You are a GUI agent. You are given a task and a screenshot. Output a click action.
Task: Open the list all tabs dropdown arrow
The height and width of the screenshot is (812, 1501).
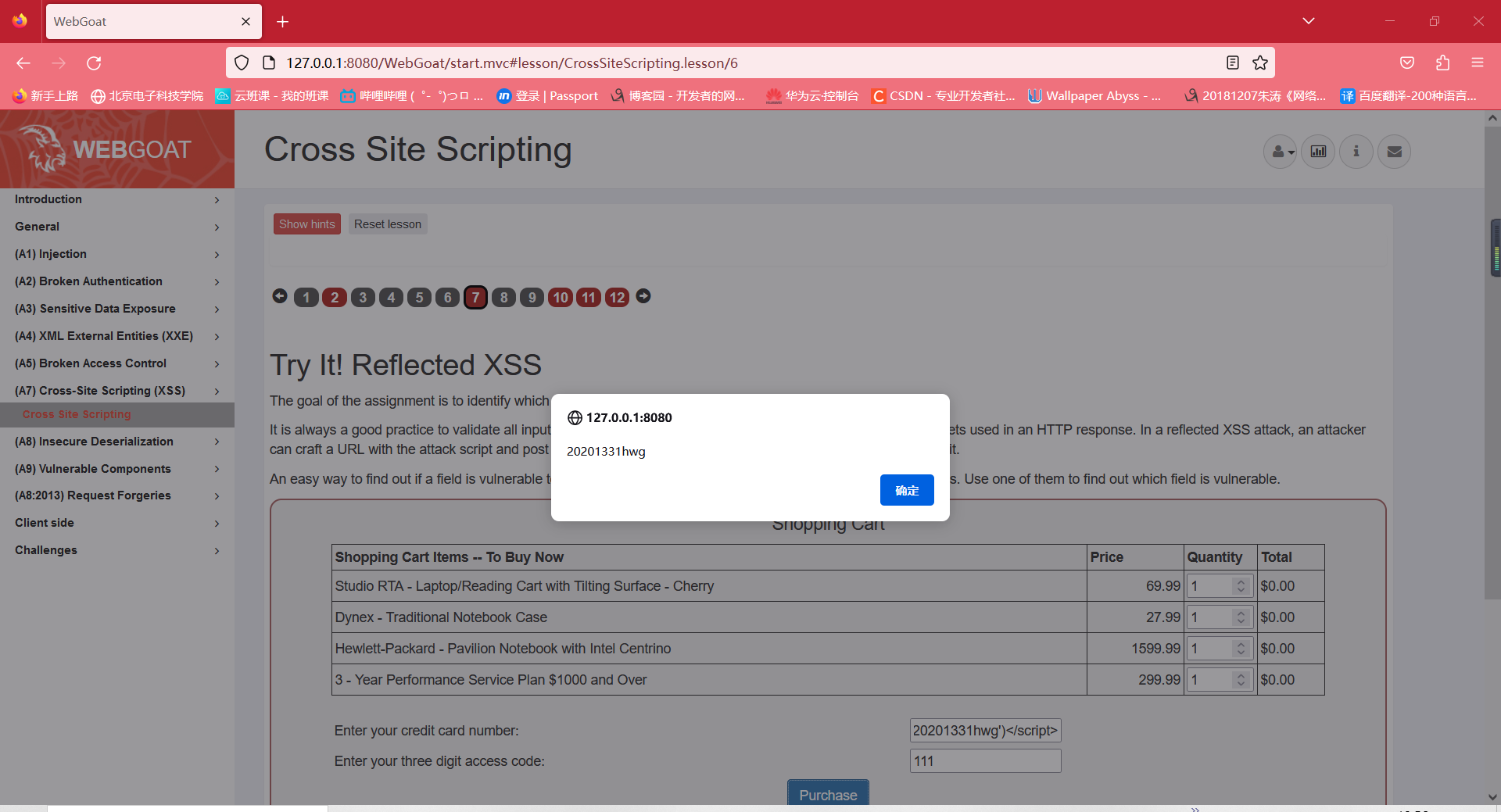point(1309,21)
